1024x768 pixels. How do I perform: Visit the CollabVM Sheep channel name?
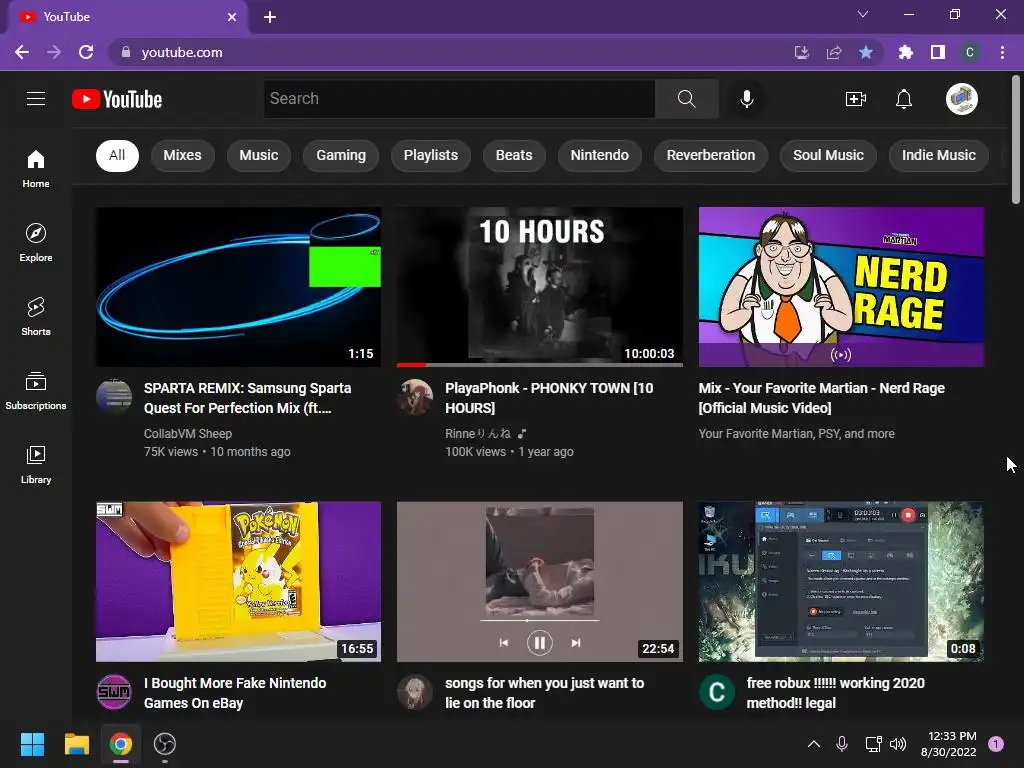tap(188, 434)
